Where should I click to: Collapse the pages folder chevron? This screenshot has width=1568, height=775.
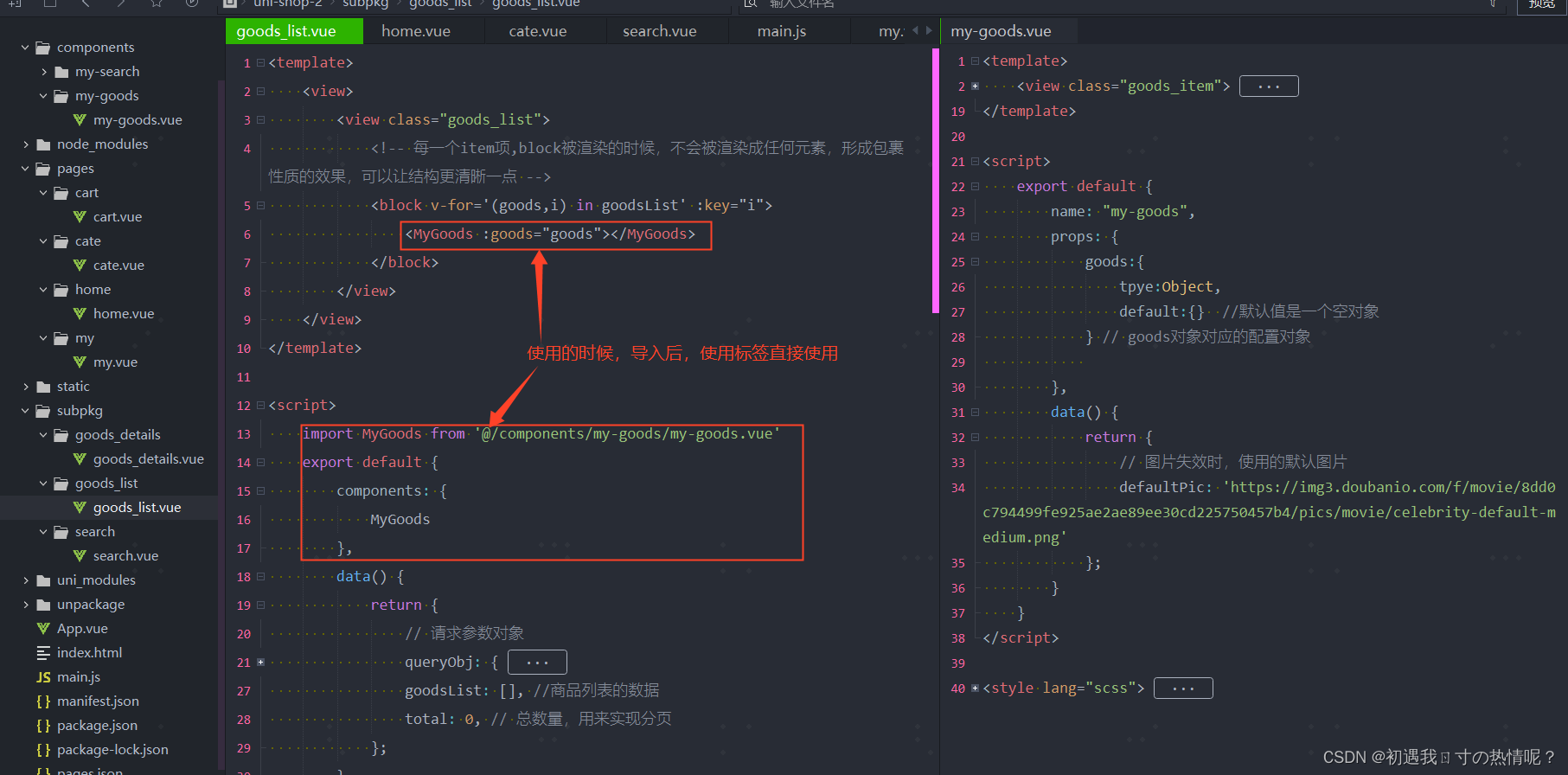point(25,169)
